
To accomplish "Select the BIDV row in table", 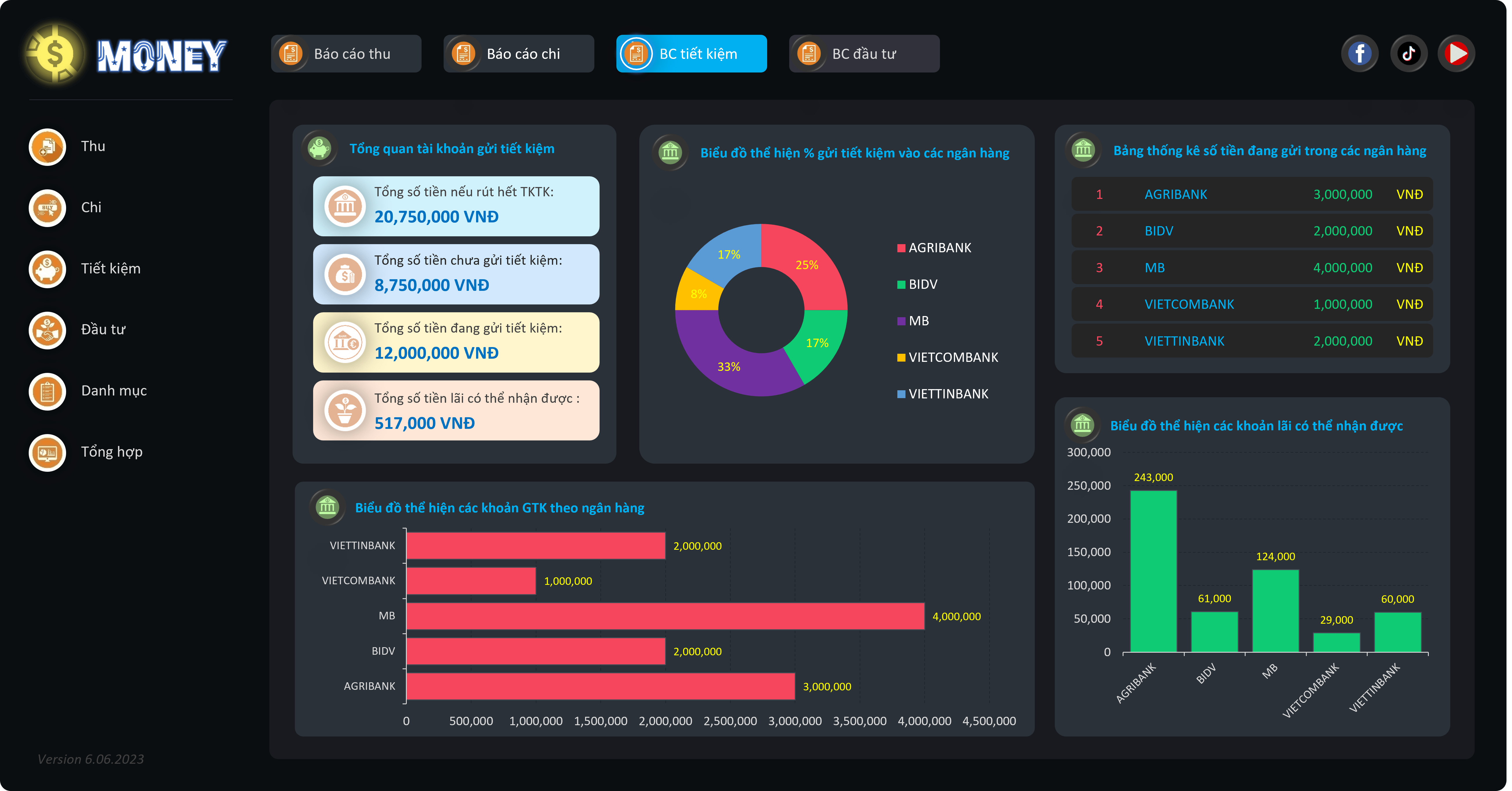I will pos(1252,231).
